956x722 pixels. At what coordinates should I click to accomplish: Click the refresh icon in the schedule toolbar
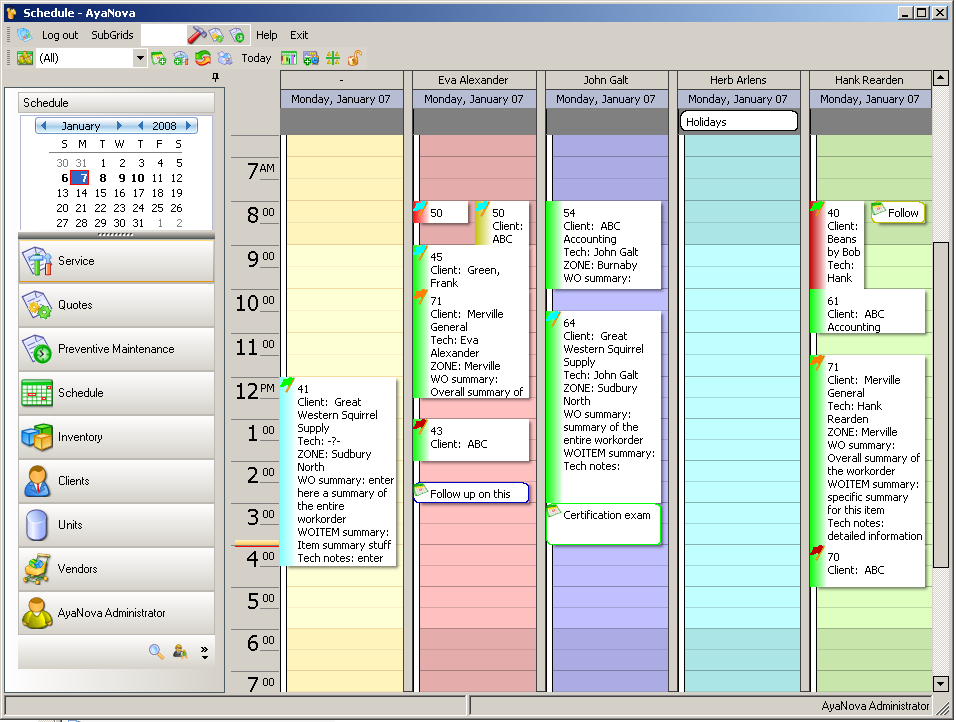203,58
